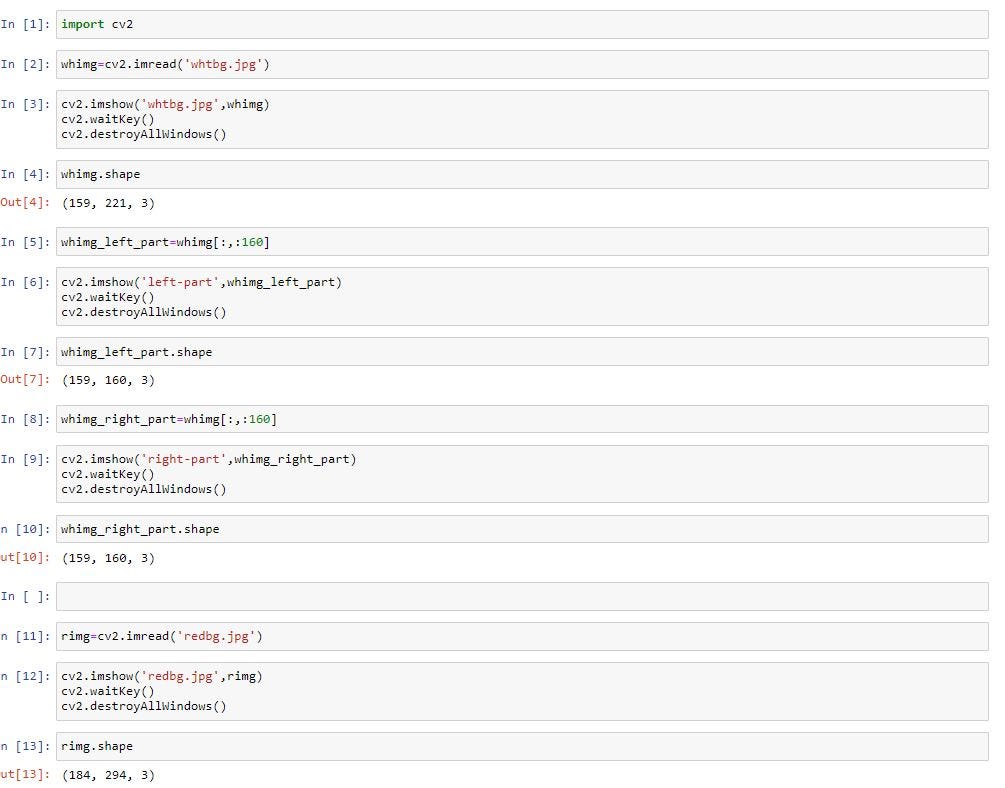Click 'cv2.destroyAllWindows()' line in cell 12
Image resolution: width=1005 pixels, height=788 pixels.
click(x=144, y=706)
